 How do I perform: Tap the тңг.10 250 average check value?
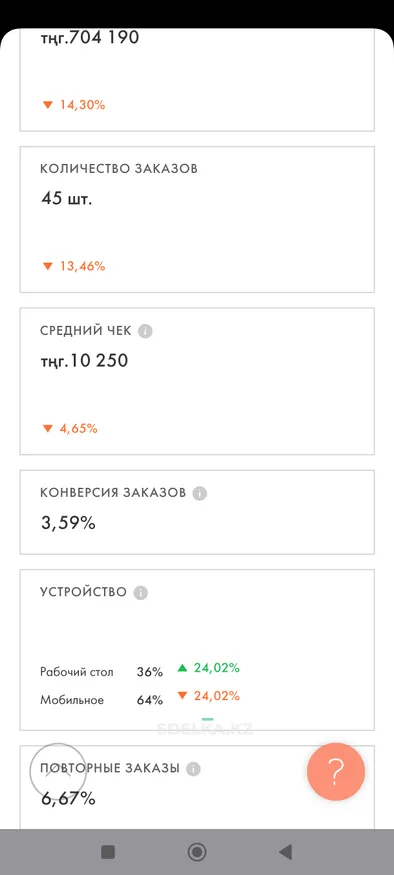(84, 361)
